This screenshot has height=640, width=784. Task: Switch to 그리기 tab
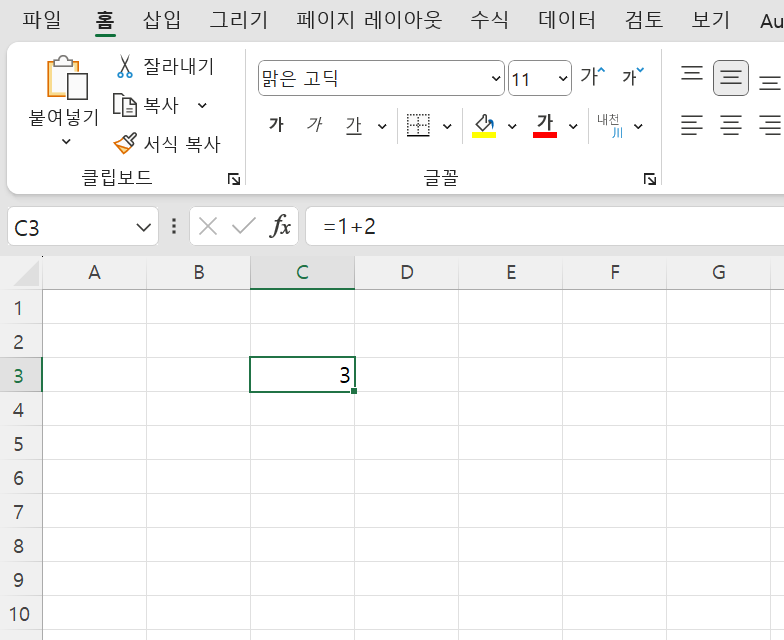click(x=238, y=20)
